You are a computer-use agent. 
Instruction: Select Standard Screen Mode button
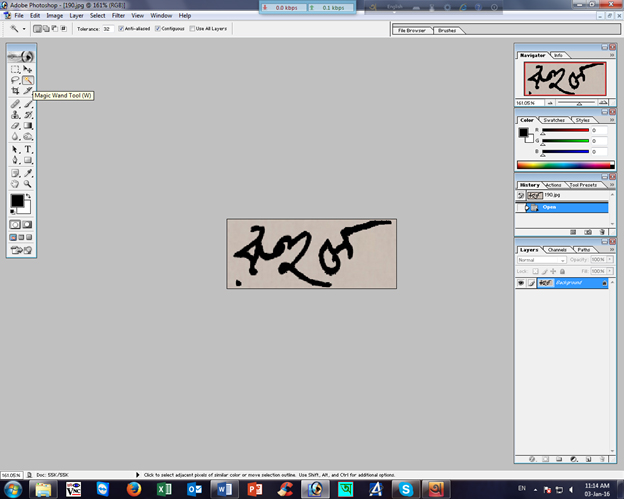[13, 238]
